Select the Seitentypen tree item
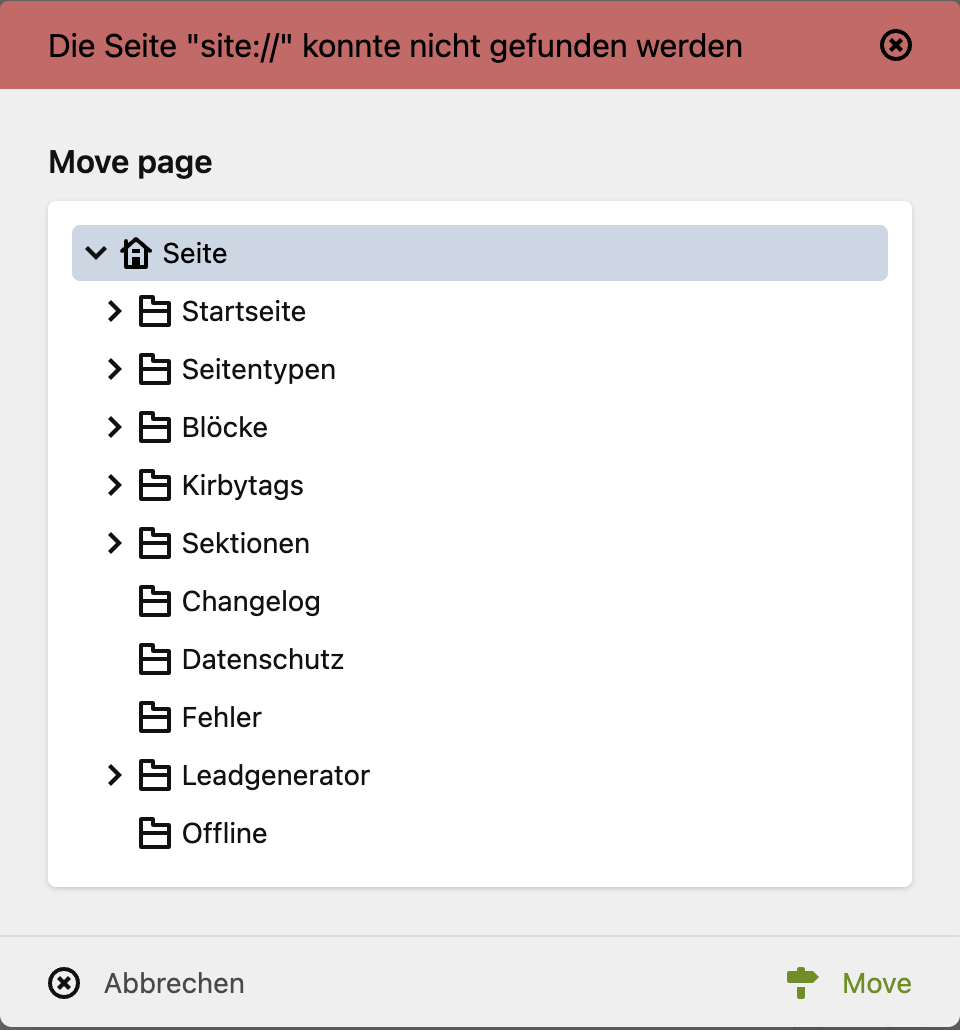Viewport: 960px width, 1030px height. [x=258, y=369]
